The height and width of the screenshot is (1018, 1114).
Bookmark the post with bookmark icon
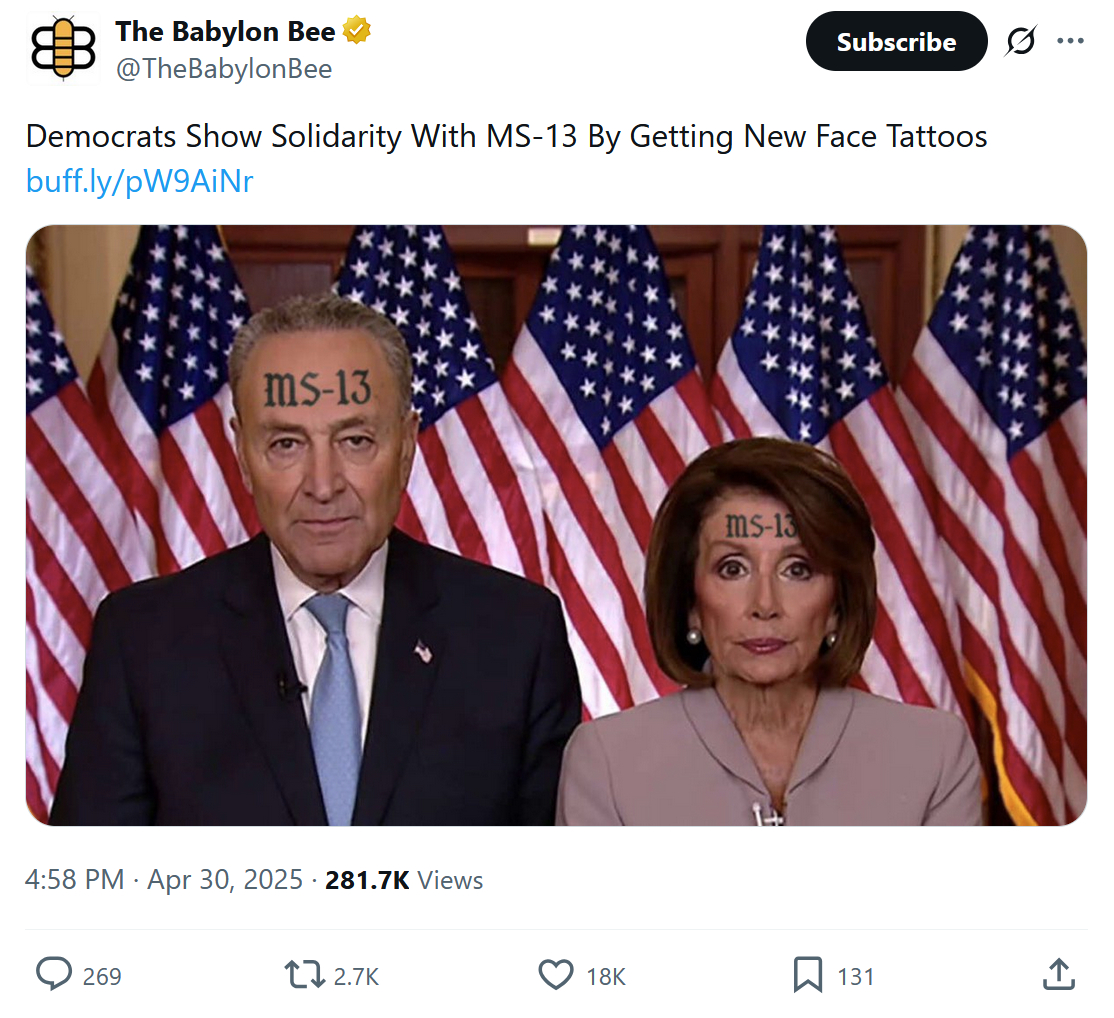(808, 974)
